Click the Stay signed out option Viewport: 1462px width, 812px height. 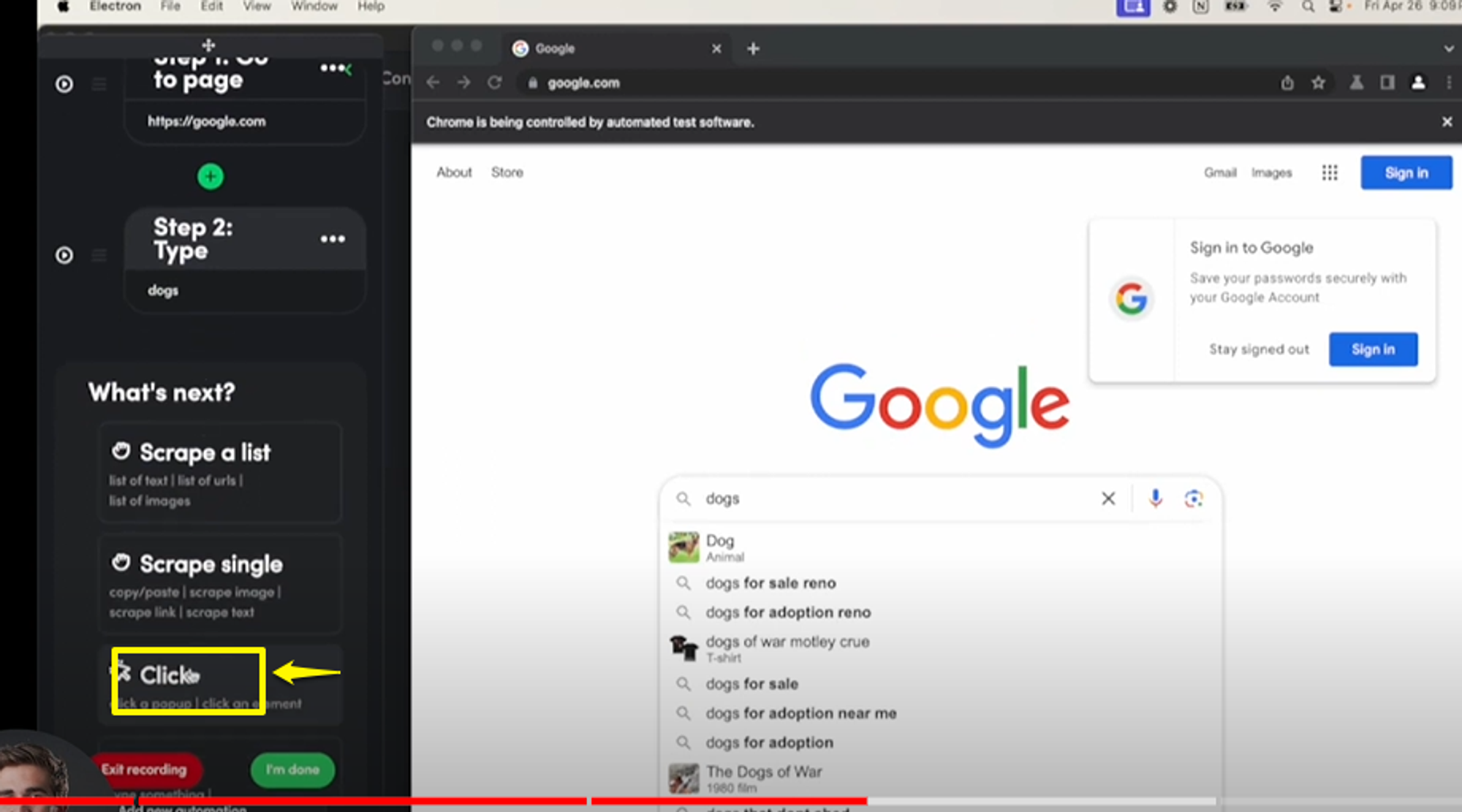pos(1258,349)
